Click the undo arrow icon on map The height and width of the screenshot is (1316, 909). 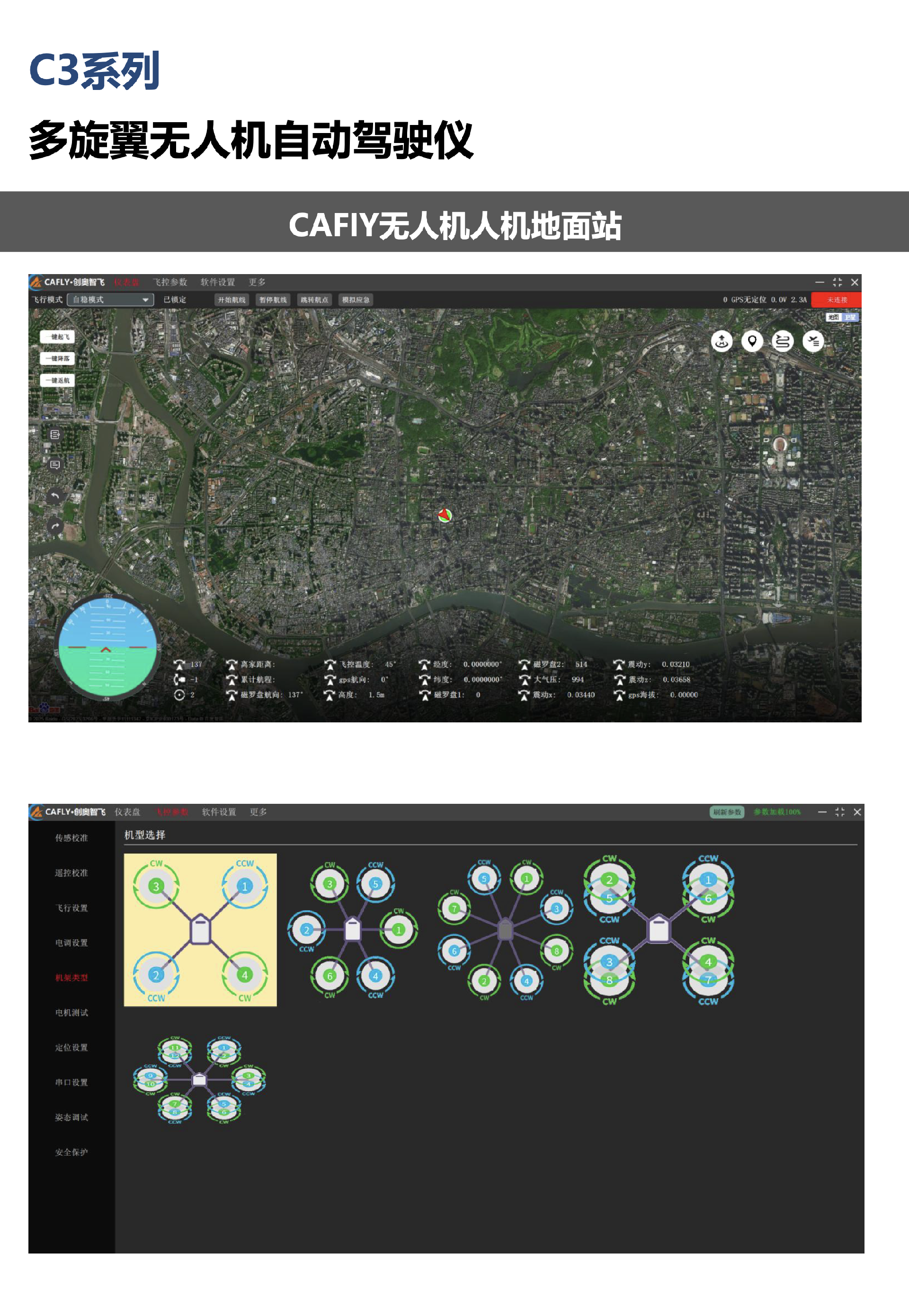click(x=55, y=496)
